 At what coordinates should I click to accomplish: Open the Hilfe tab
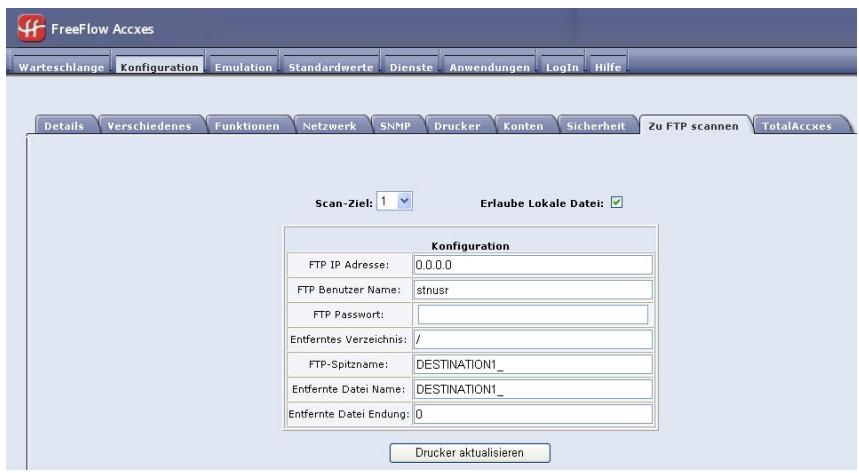coord(608,67)
